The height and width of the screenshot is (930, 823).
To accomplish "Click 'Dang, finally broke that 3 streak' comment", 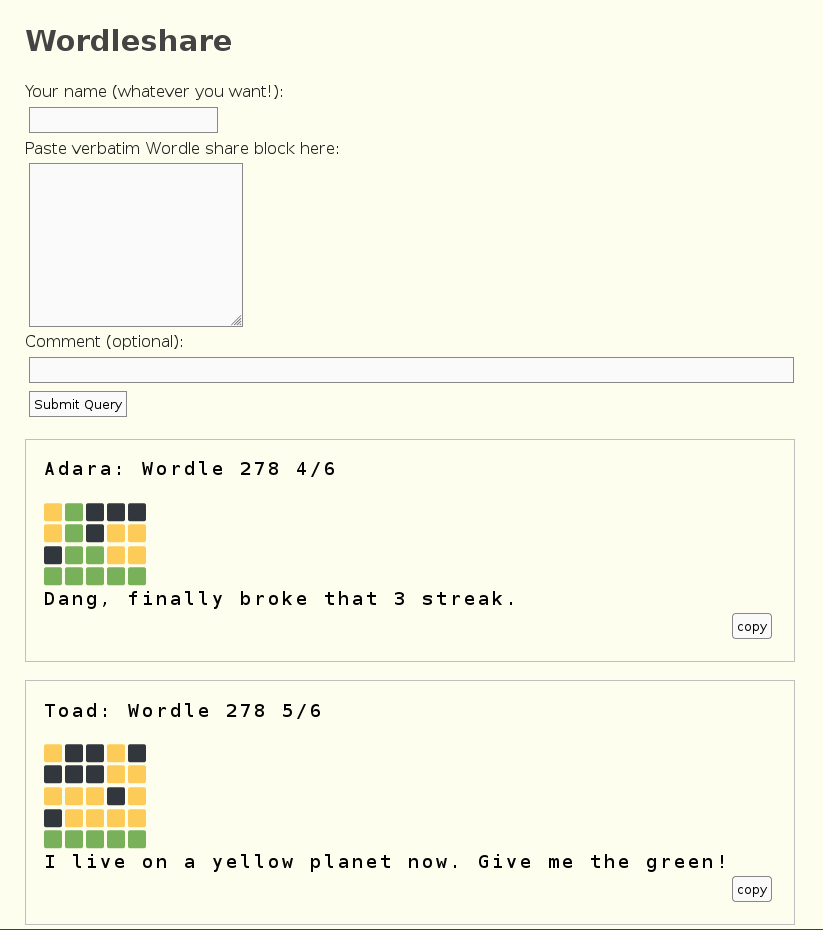I will (x=280, y=599).
